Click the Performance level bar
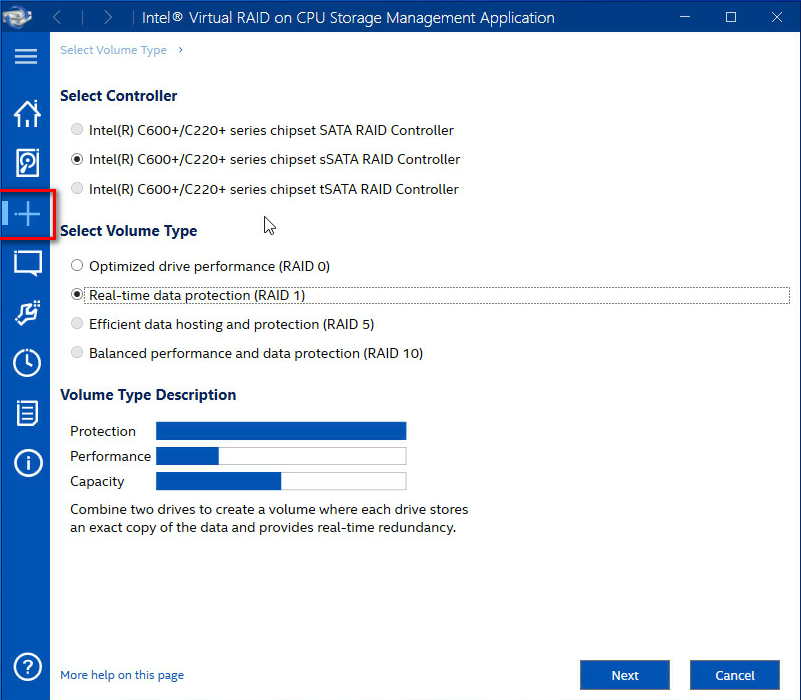Screen dimensions: 801x700 [281, 456]
